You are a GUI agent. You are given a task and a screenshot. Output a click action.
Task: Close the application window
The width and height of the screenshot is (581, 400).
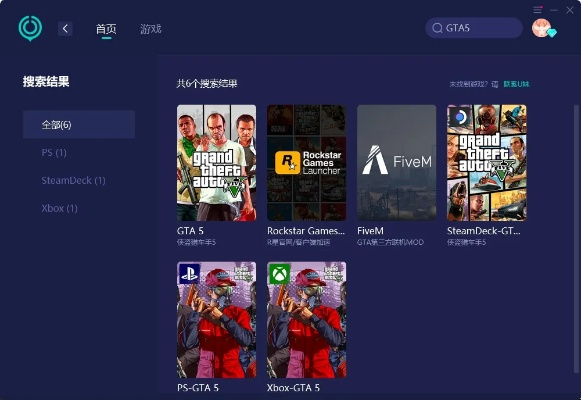pyautogui.click(x=570, y=10)
